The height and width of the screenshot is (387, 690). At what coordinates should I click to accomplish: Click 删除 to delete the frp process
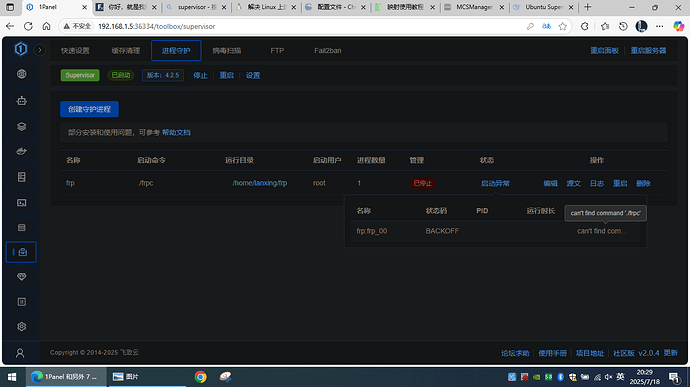(x=643, y=183)
